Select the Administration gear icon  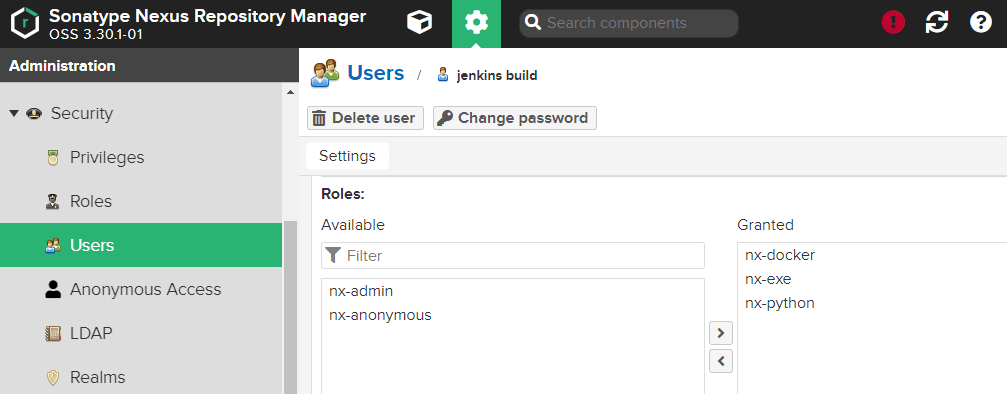click(x=476, y=23)
